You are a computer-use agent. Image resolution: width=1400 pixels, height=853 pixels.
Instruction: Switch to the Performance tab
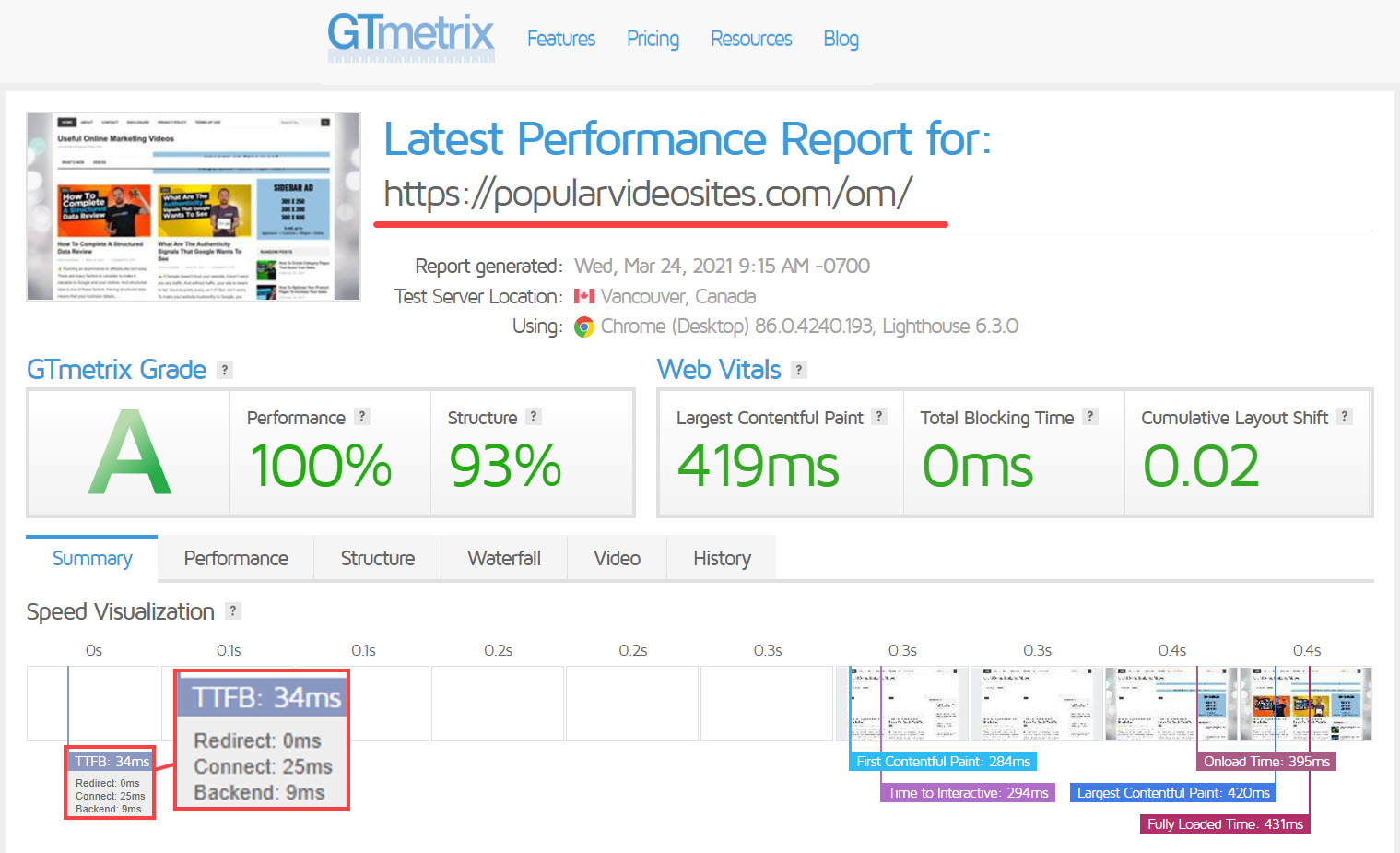[236, 559]
